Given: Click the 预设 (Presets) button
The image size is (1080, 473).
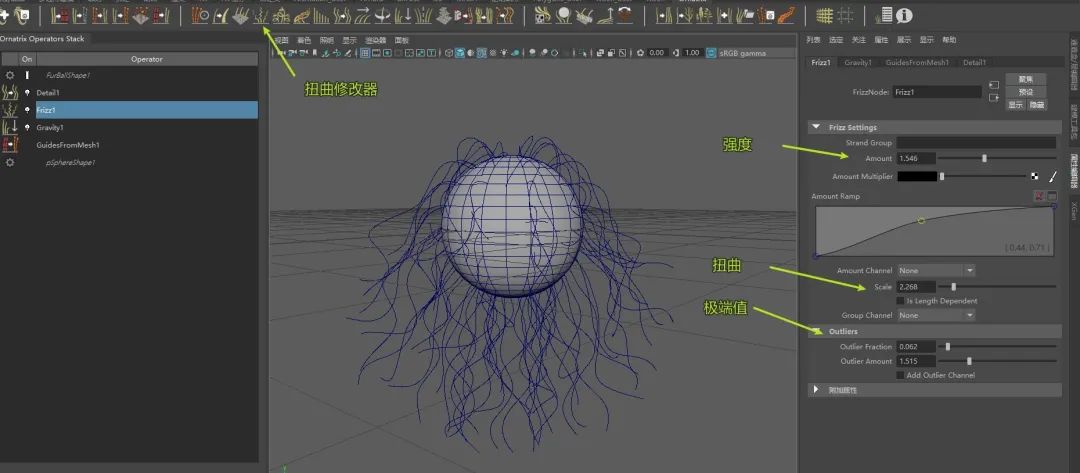Looking at the screenshot, I should (1026, 92).
